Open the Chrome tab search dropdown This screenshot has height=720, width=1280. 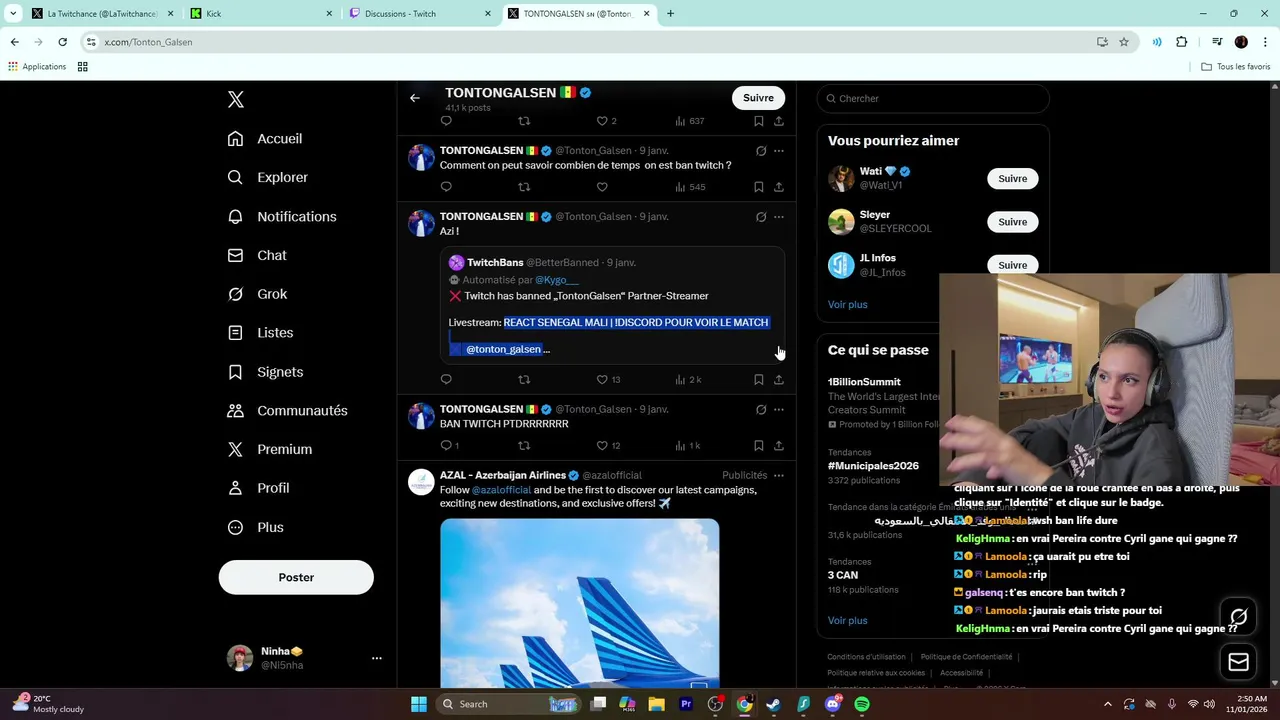[13, 14]
